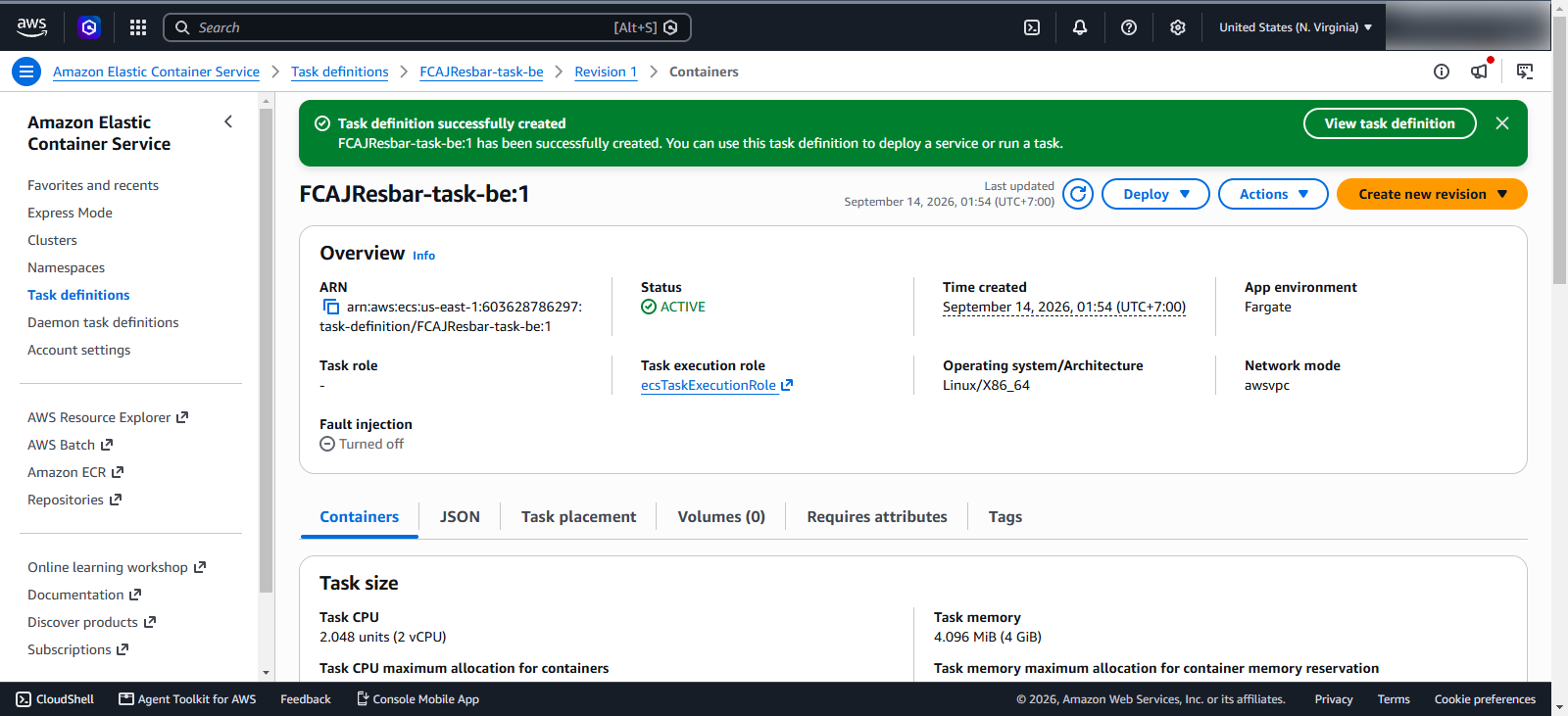
Task: Open Clusters in side navigation
Action: (52, 240)
